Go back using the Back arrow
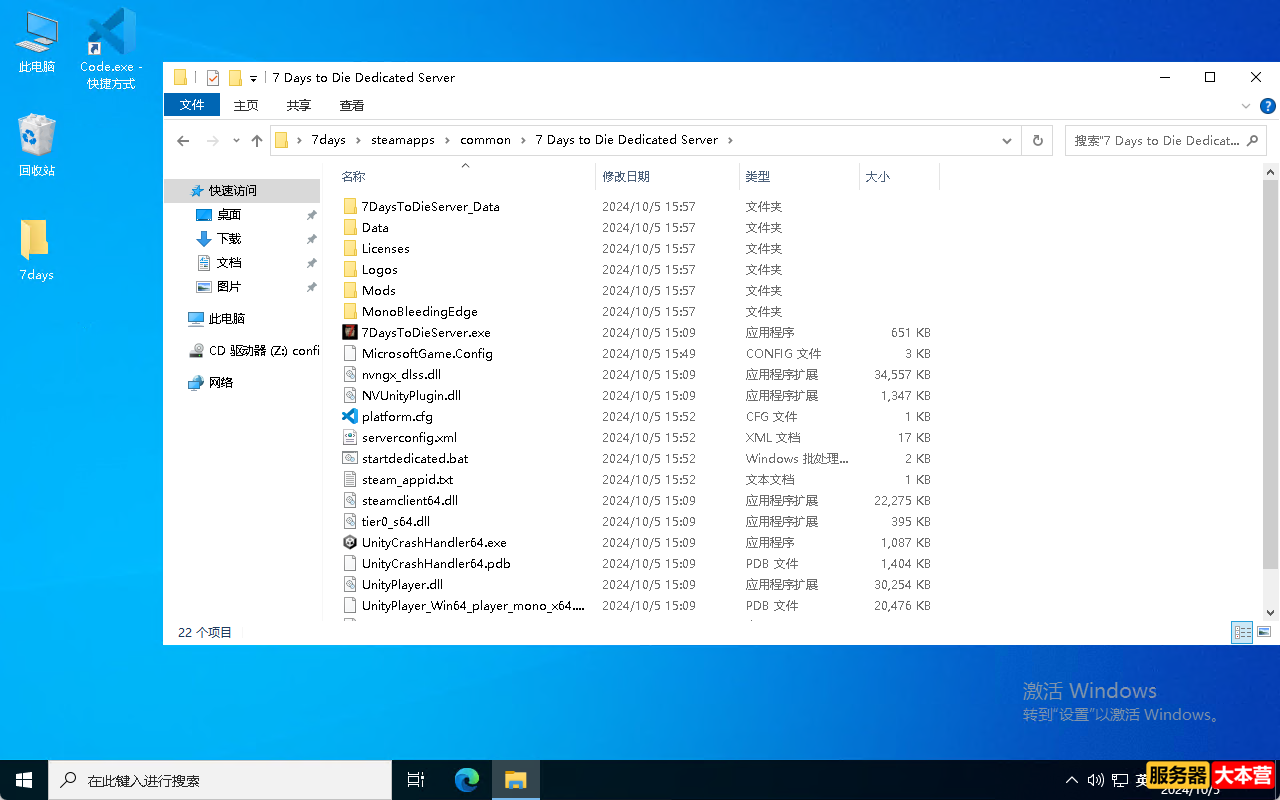Image resolution: width=1280 pixels, height=800 pixels. 183,141
